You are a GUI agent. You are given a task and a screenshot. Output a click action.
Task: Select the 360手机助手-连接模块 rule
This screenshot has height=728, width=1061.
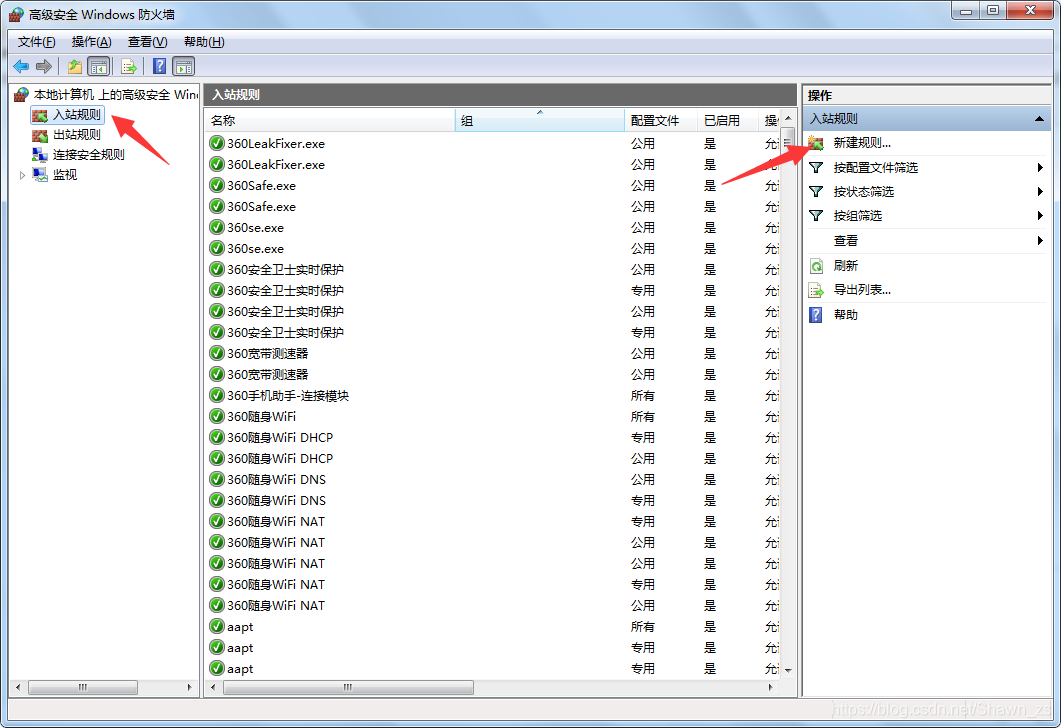pyautogui.click(x=493, y=395)
